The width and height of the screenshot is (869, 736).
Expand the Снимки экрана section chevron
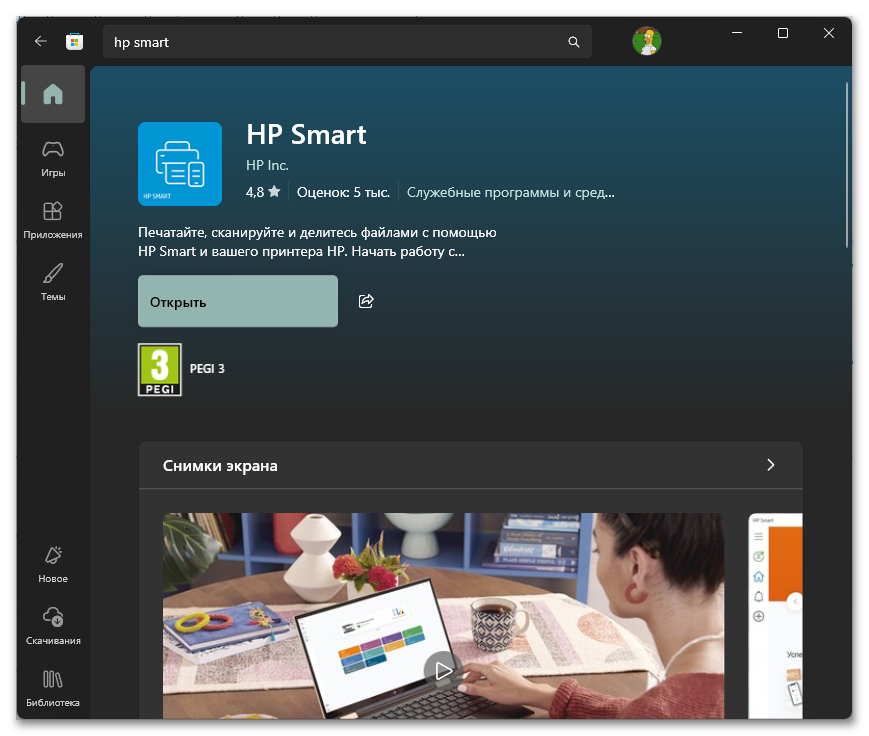pos(770,465)
